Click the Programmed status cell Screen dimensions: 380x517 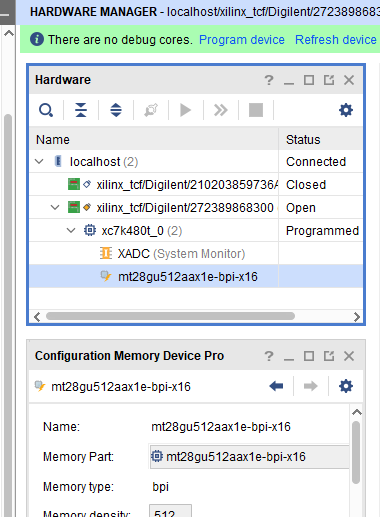[x=322, y=231]
